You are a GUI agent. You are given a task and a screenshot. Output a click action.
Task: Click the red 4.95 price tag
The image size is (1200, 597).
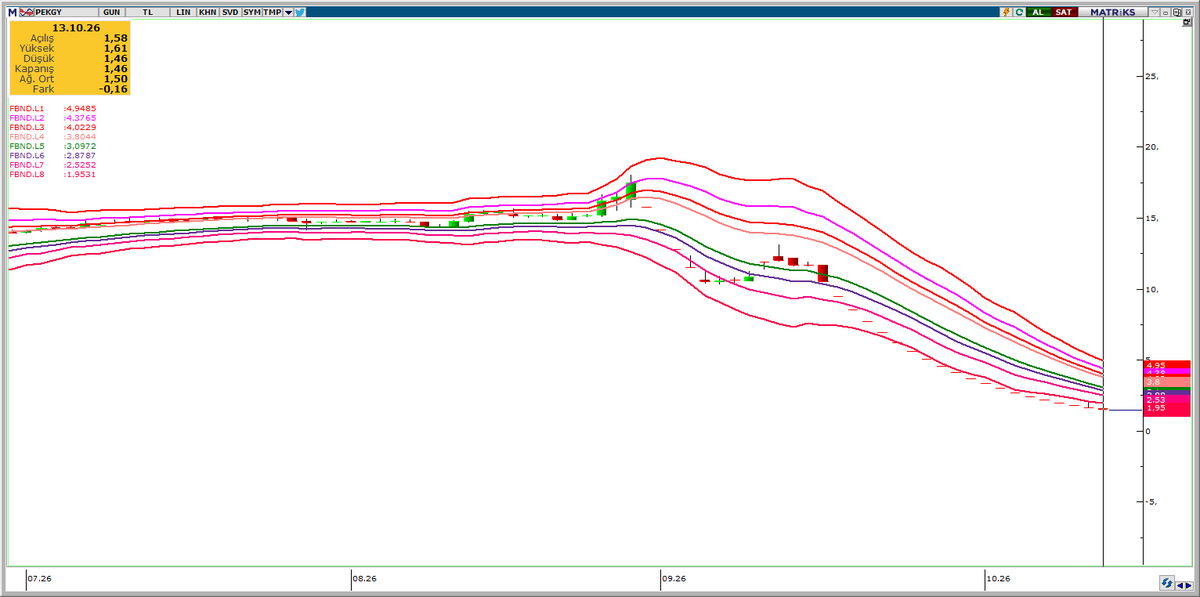point(1166,365)
